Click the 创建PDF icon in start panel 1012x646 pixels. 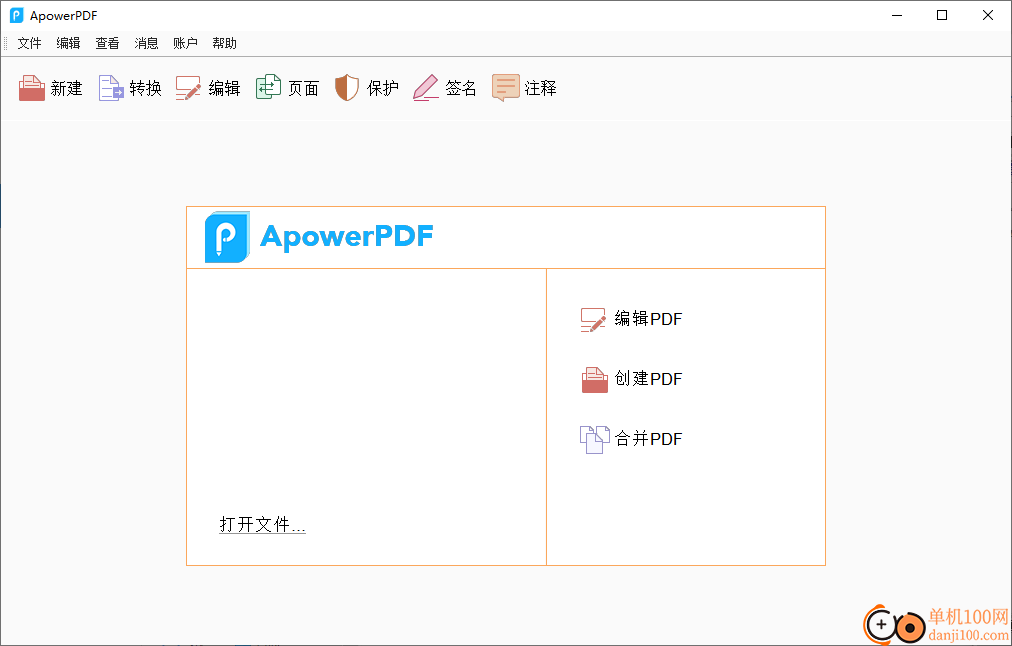click(594, 379)
